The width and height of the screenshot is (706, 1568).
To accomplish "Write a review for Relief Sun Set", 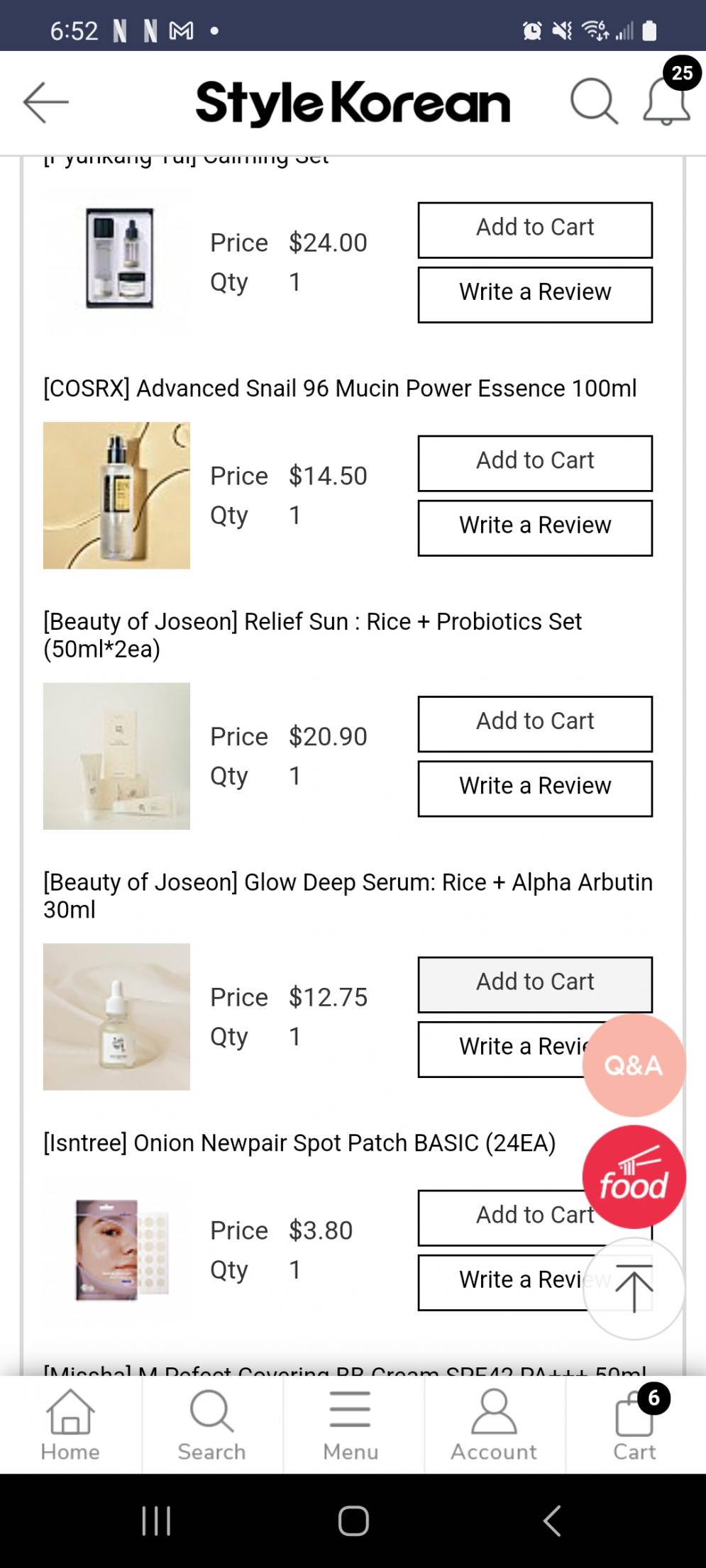I will (x=535, y=789).
